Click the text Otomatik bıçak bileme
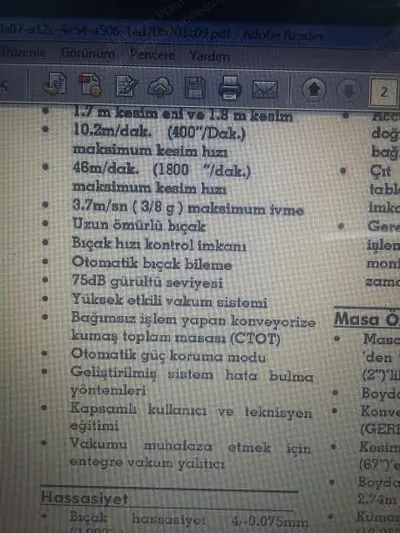The width and height of the screenshot is (400, 533). (152, 263)
